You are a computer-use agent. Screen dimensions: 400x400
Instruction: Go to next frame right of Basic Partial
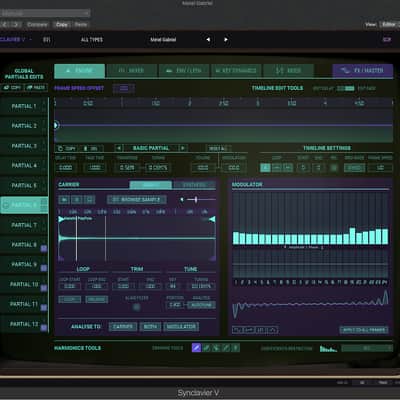[x=183, y=148]
